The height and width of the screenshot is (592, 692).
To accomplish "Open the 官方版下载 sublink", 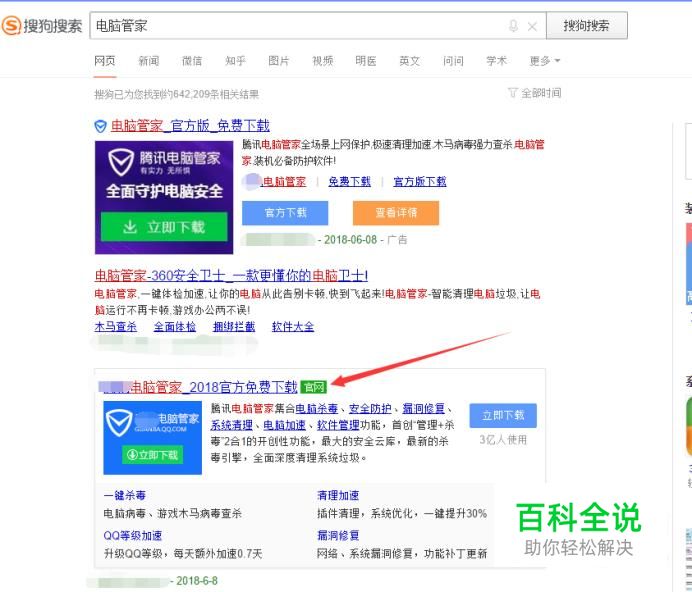I will click(x=420, y=181).
